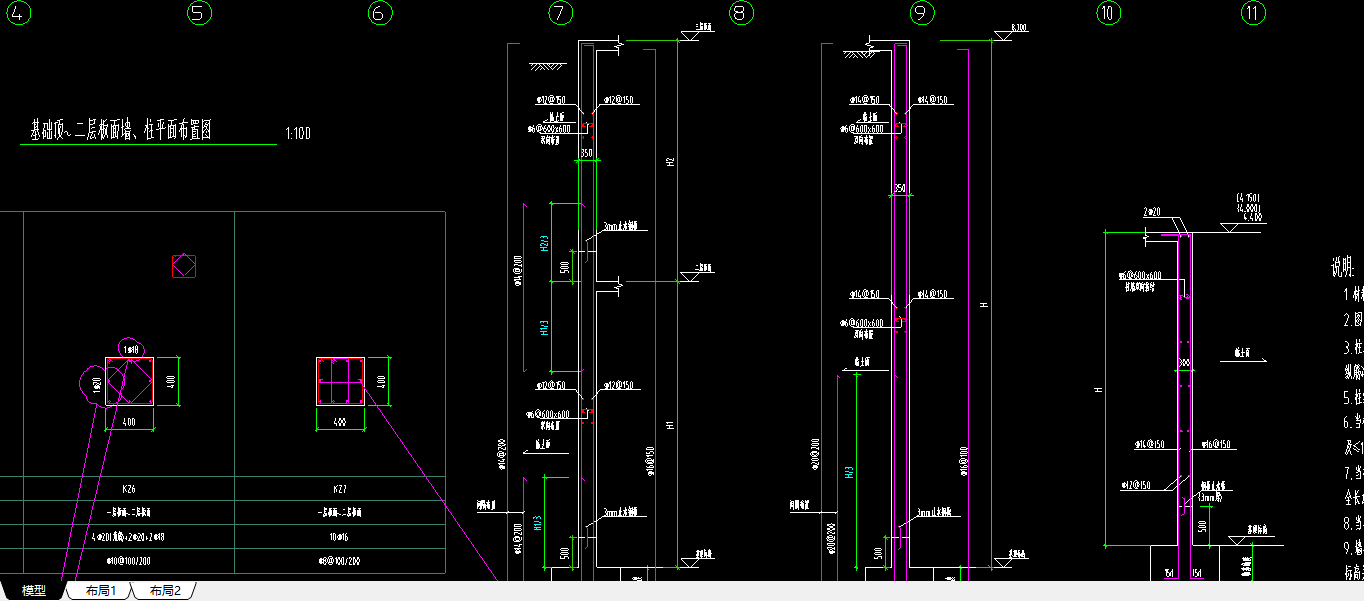Image resolution: width=1364 pixels, height=601 pixels.
Task: Select the H1 dimension label
Action: click(670, 424)
